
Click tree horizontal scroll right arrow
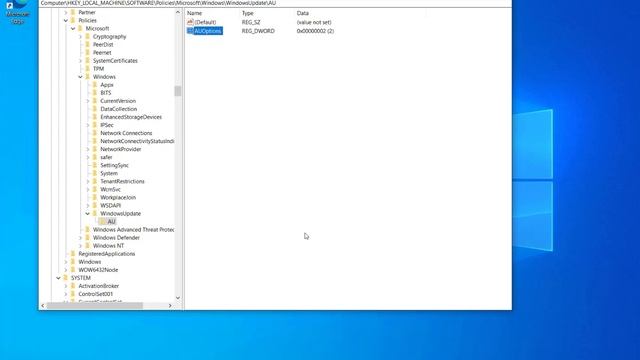[170, 306]
